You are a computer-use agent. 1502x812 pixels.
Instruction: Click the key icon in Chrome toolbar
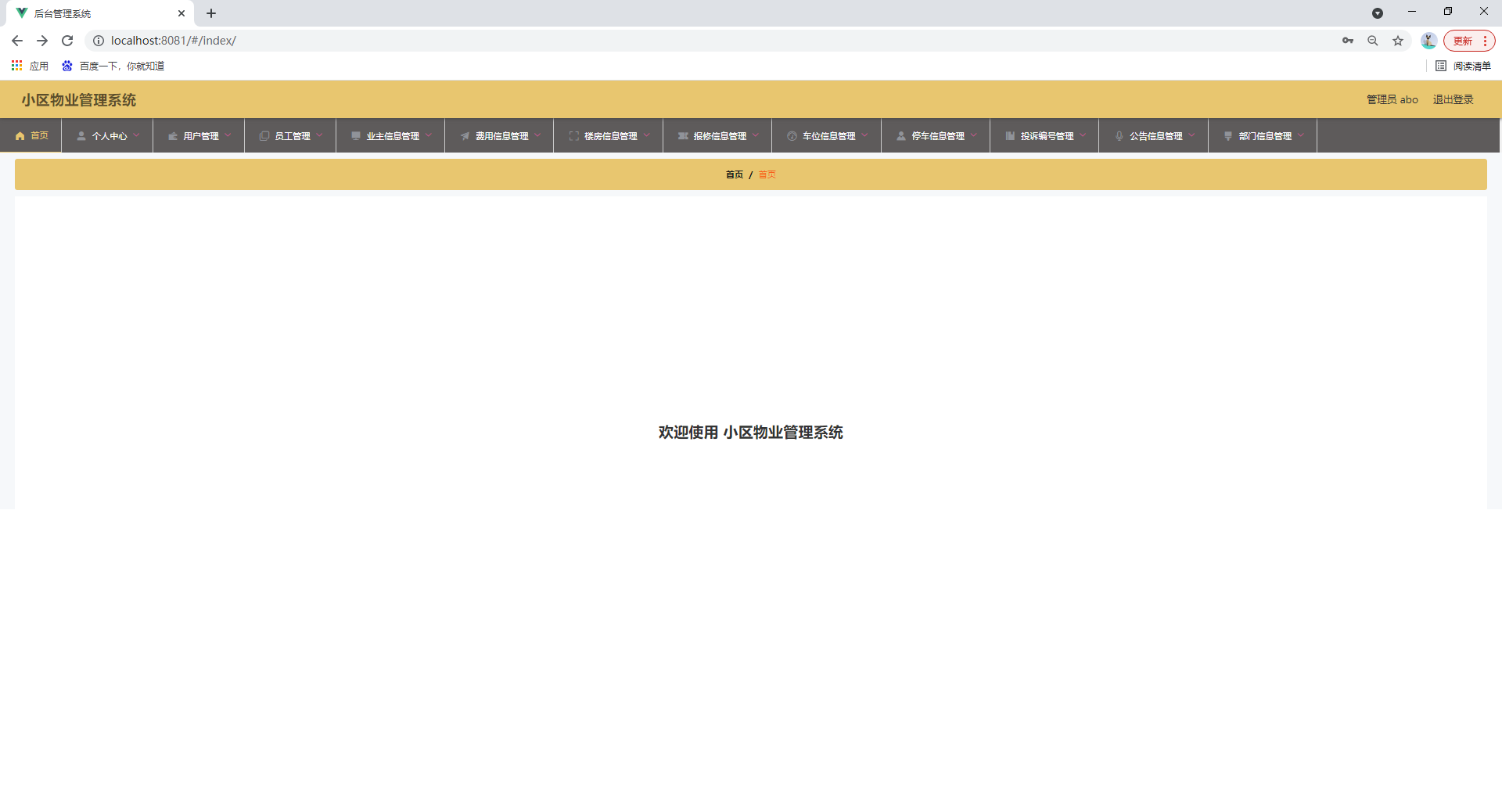[1348, 40]
